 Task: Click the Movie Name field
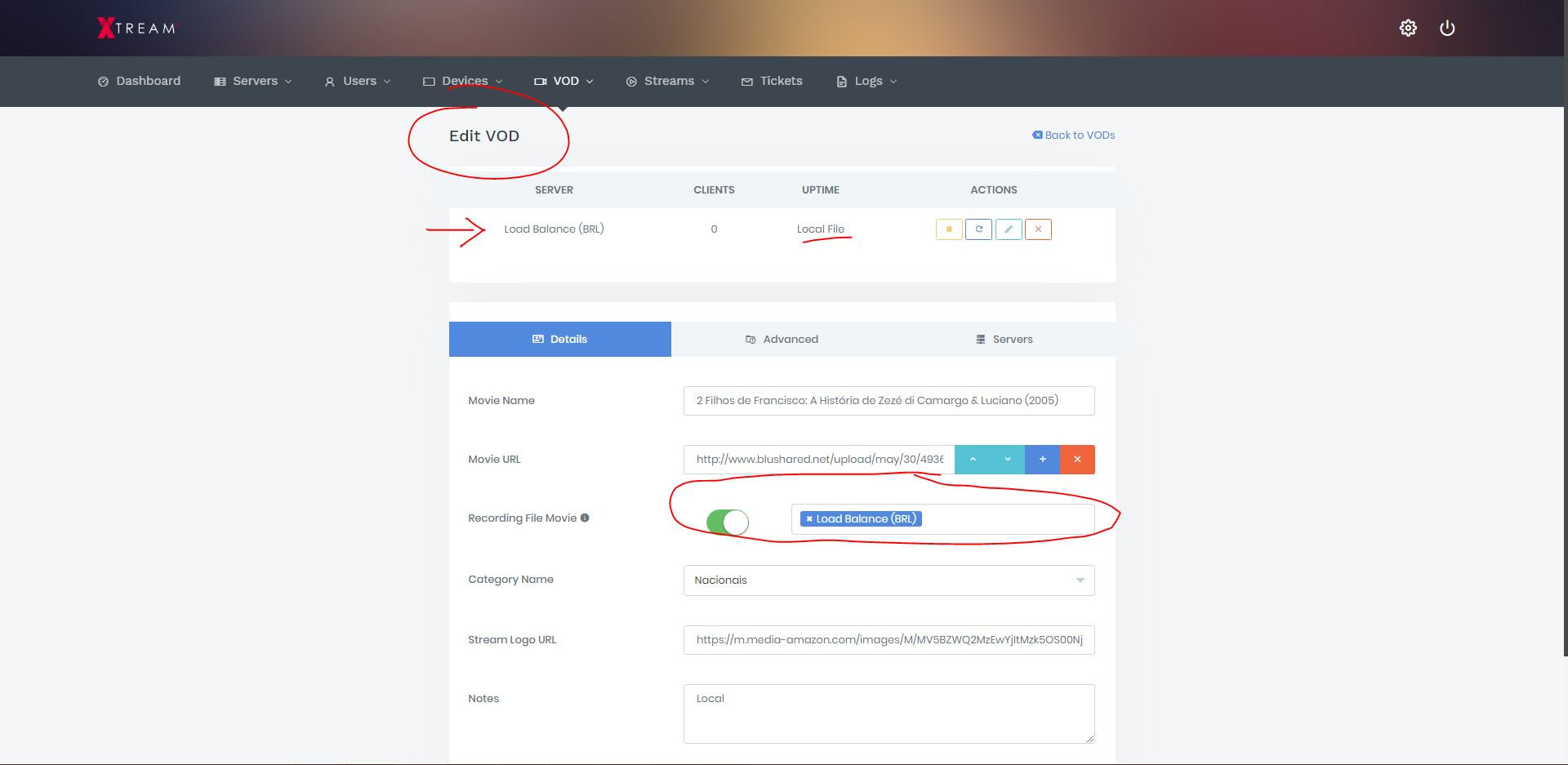point(889,401)
